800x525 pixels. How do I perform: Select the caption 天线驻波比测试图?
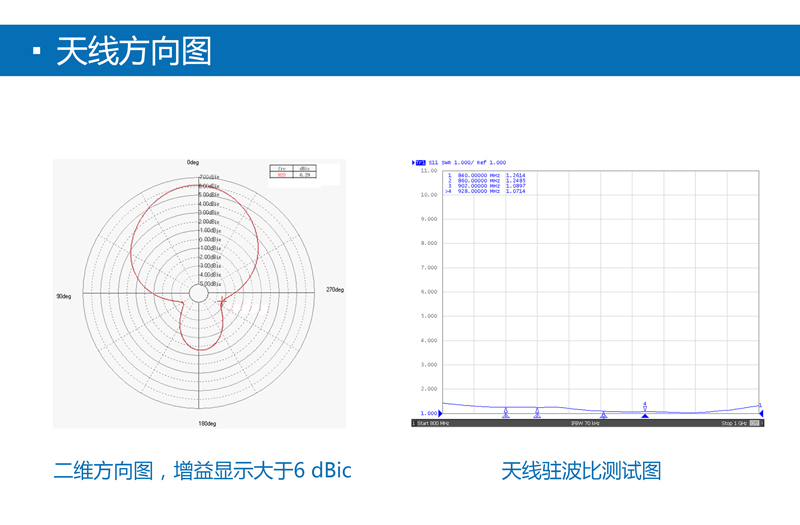point(581,470)
